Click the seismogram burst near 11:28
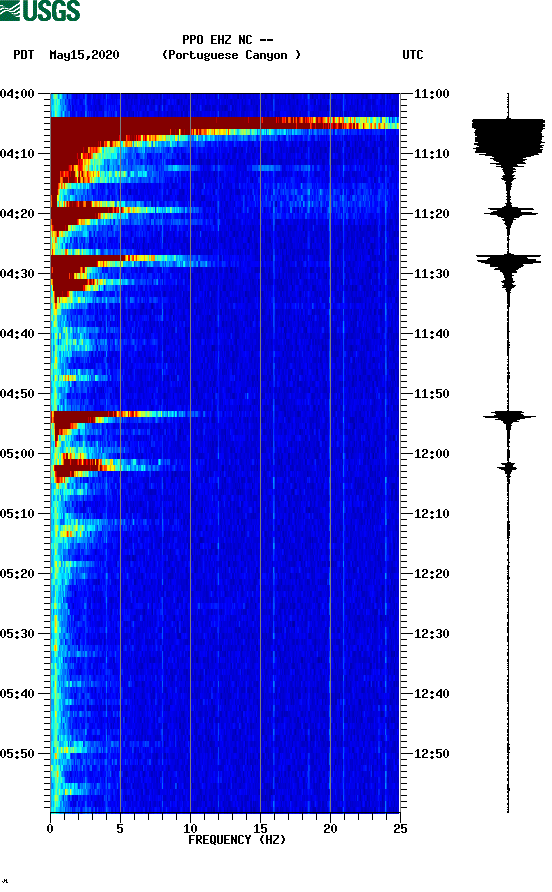Viewport: 552px width, 892px height. click(x=508, y=265)
